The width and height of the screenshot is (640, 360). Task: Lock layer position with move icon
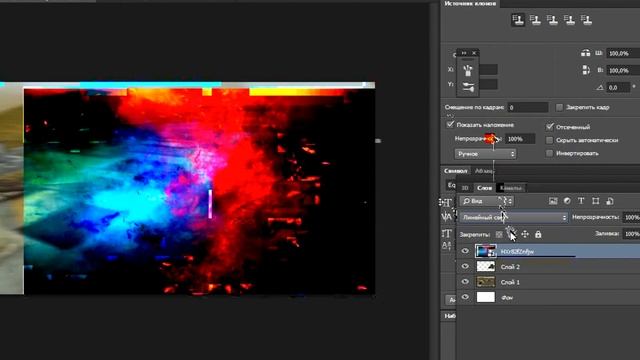coord(525,234)
